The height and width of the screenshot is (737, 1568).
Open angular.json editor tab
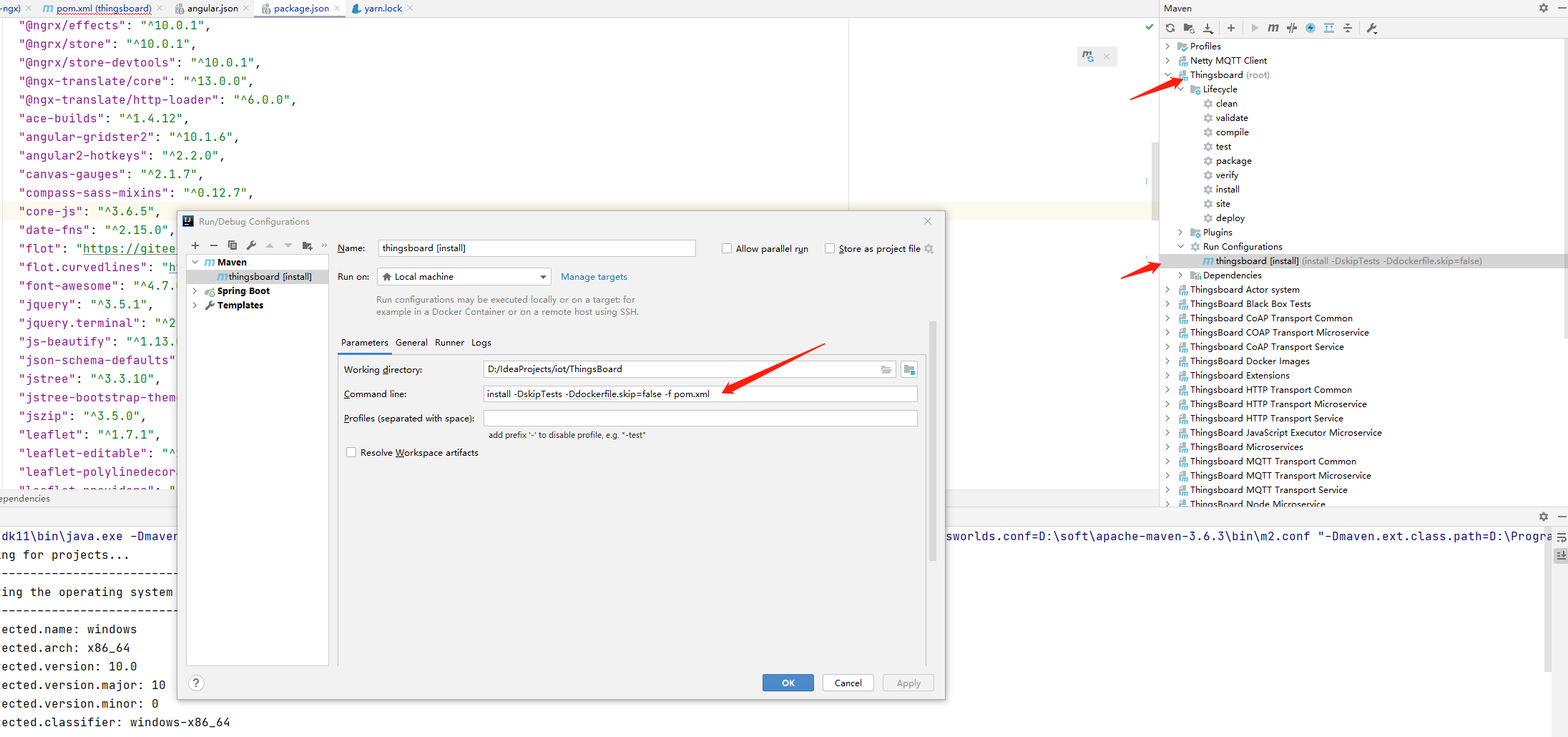pos(212,9)
